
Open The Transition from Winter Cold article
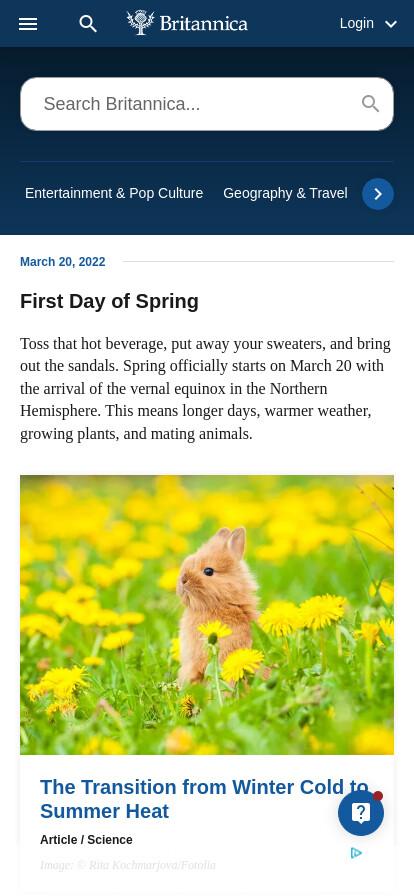click(x=204, y=799)
